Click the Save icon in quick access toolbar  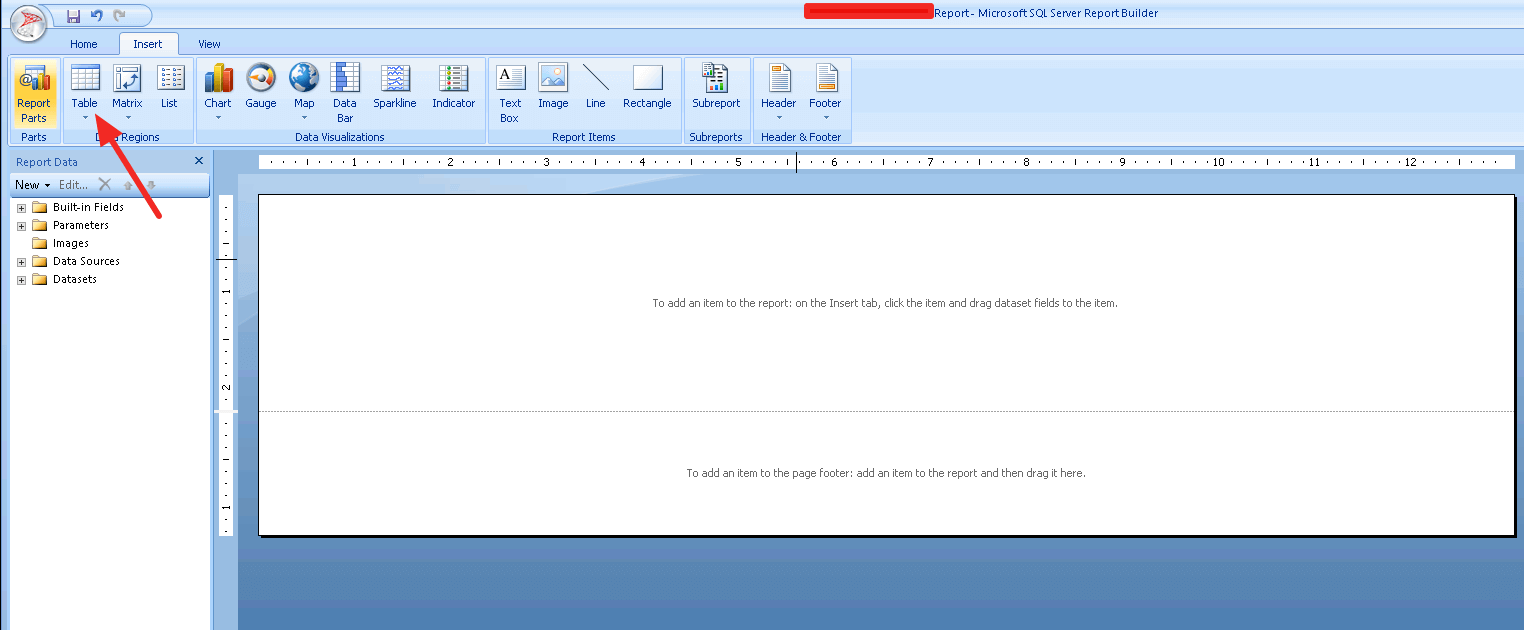point(73,16)
